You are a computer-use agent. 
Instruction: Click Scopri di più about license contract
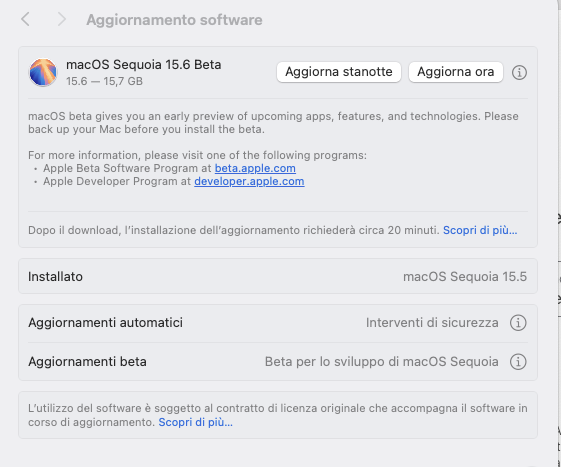(195, 422)
